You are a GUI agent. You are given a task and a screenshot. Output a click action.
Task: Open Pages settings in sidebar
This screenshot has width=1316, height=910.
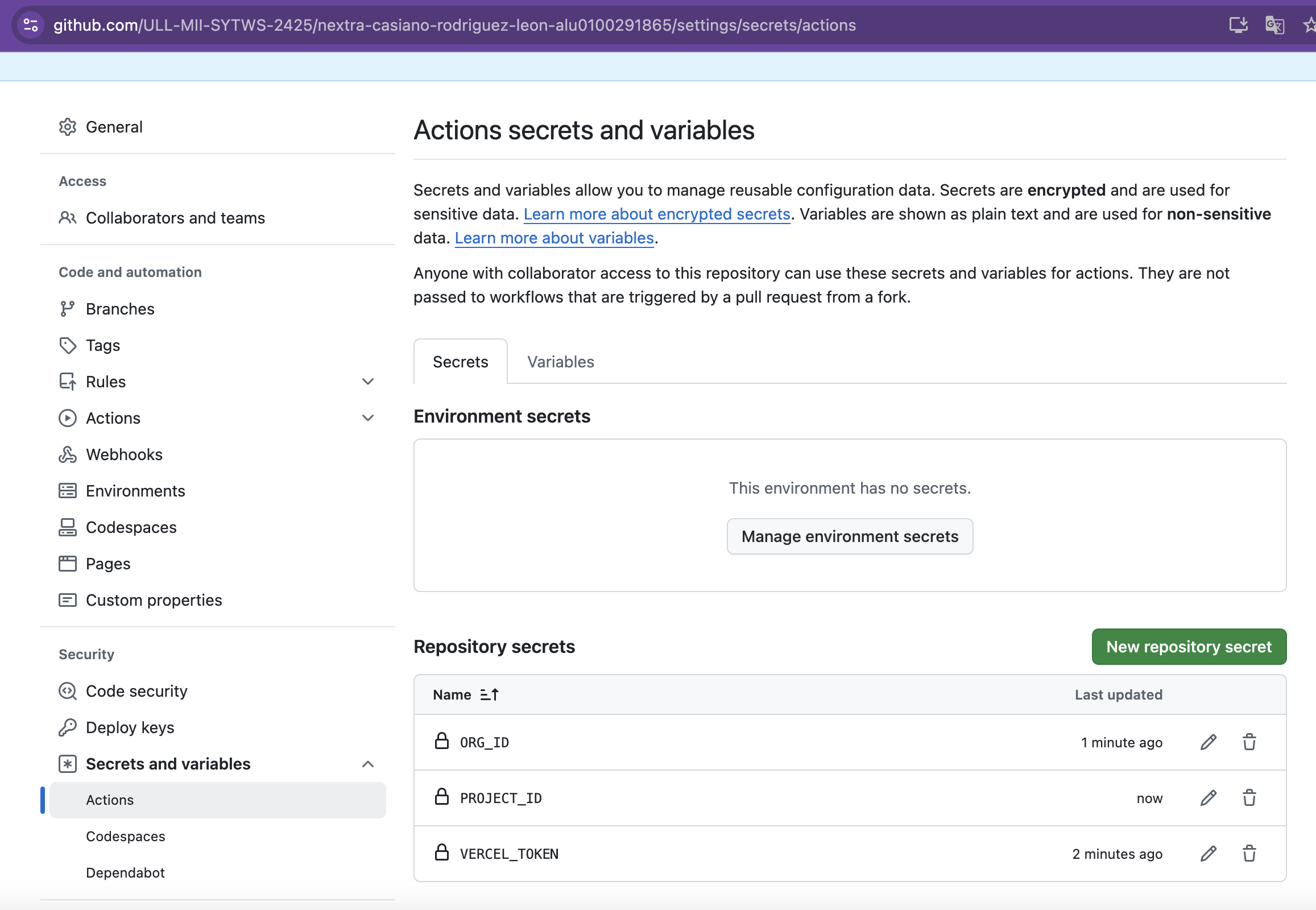tap(218, 563)
